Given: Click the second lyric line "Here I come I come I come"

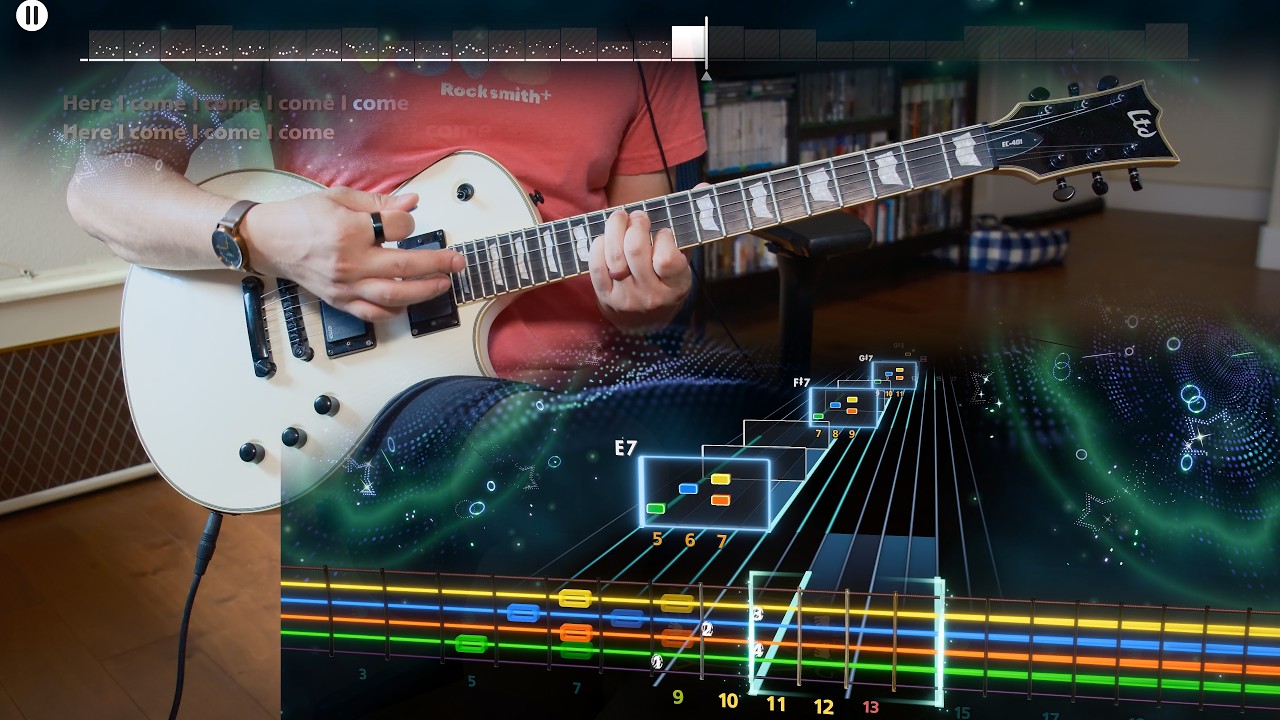Looking at the screenshot, I should (x=199, y=132).
